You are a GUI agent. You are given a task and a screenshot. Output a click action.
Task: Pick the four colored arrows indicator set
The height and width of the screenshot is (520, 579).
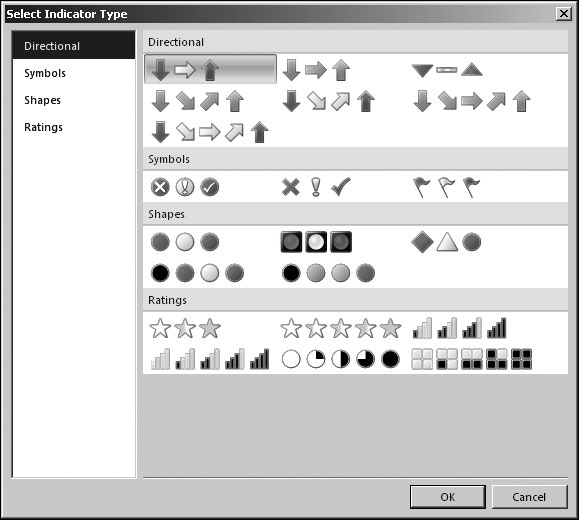pyautogui.click(x=328, y=101)
